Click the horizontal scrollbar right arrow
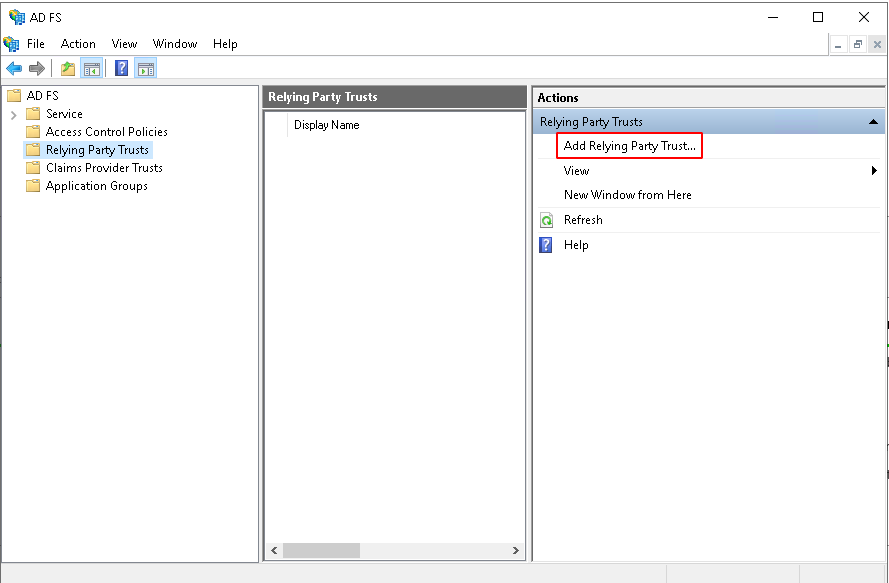This screenshot has height=583, width=889. pos(516,551)
